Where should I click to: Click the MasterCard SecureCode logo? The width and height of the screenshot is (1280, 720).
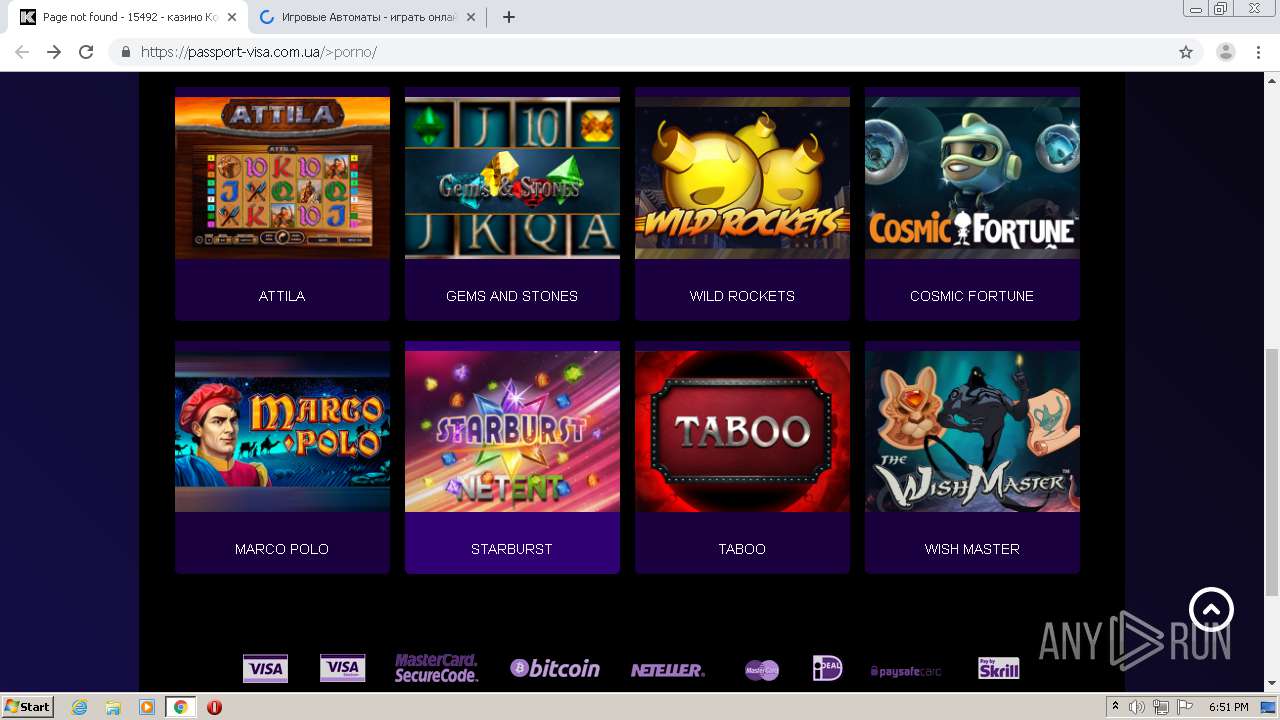tap(436, 668)
